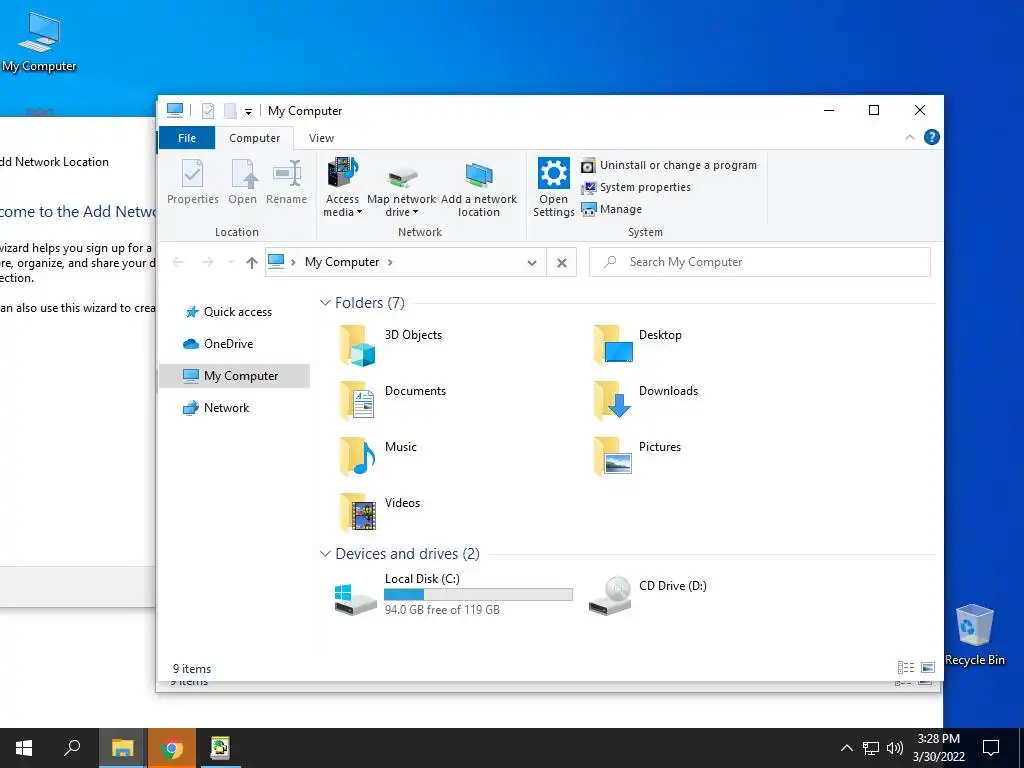
Task: Click the network tray icon
Action: coord(871,748)
